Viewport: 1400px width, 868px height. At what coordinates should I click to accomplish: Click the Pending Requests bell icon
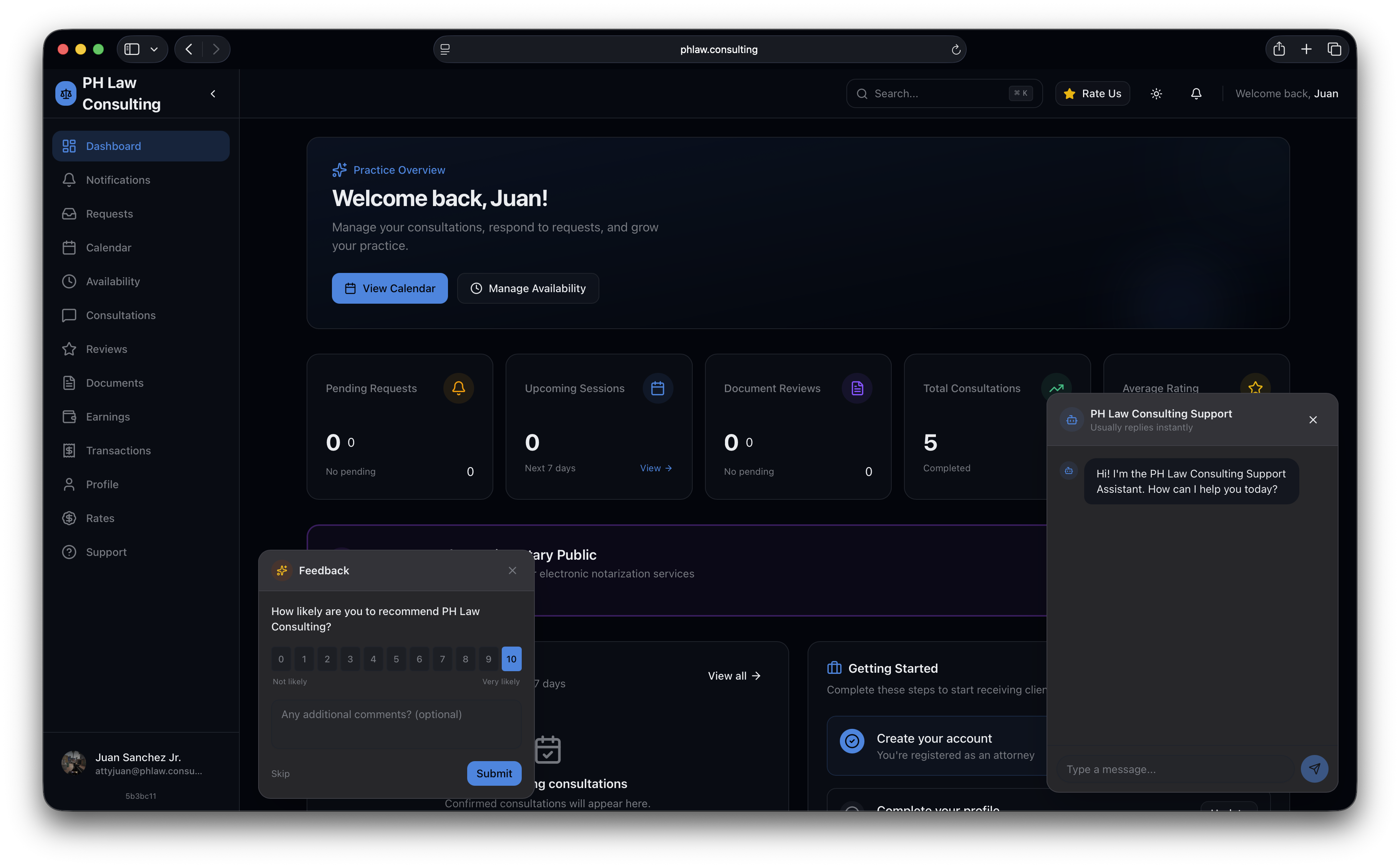(x=458, y=388)
